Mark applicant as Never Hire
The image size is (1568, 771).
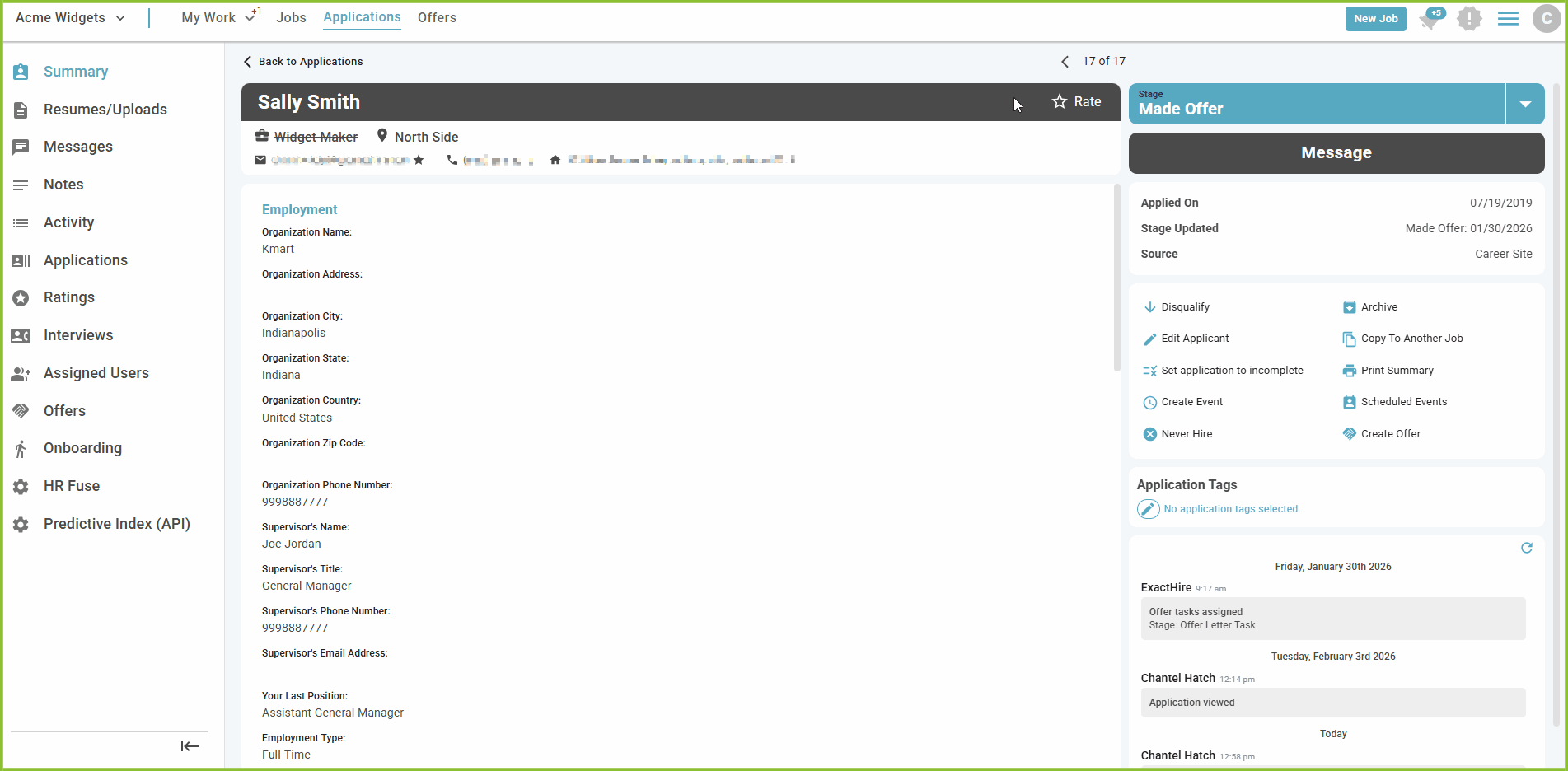[x=1177, y=434]
